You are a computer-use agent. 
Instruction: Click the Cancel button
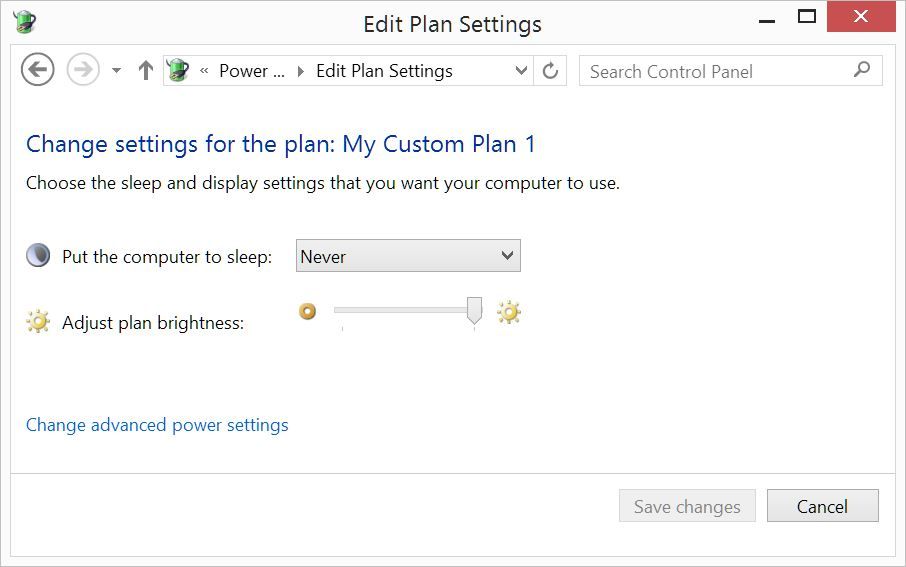[822, 506]
